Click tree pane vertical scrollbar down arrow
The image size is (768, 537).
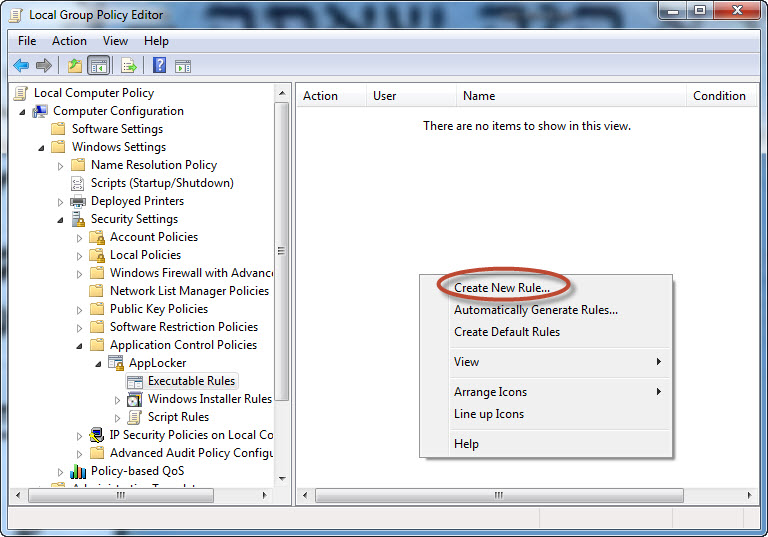click(x=282, y=479)
